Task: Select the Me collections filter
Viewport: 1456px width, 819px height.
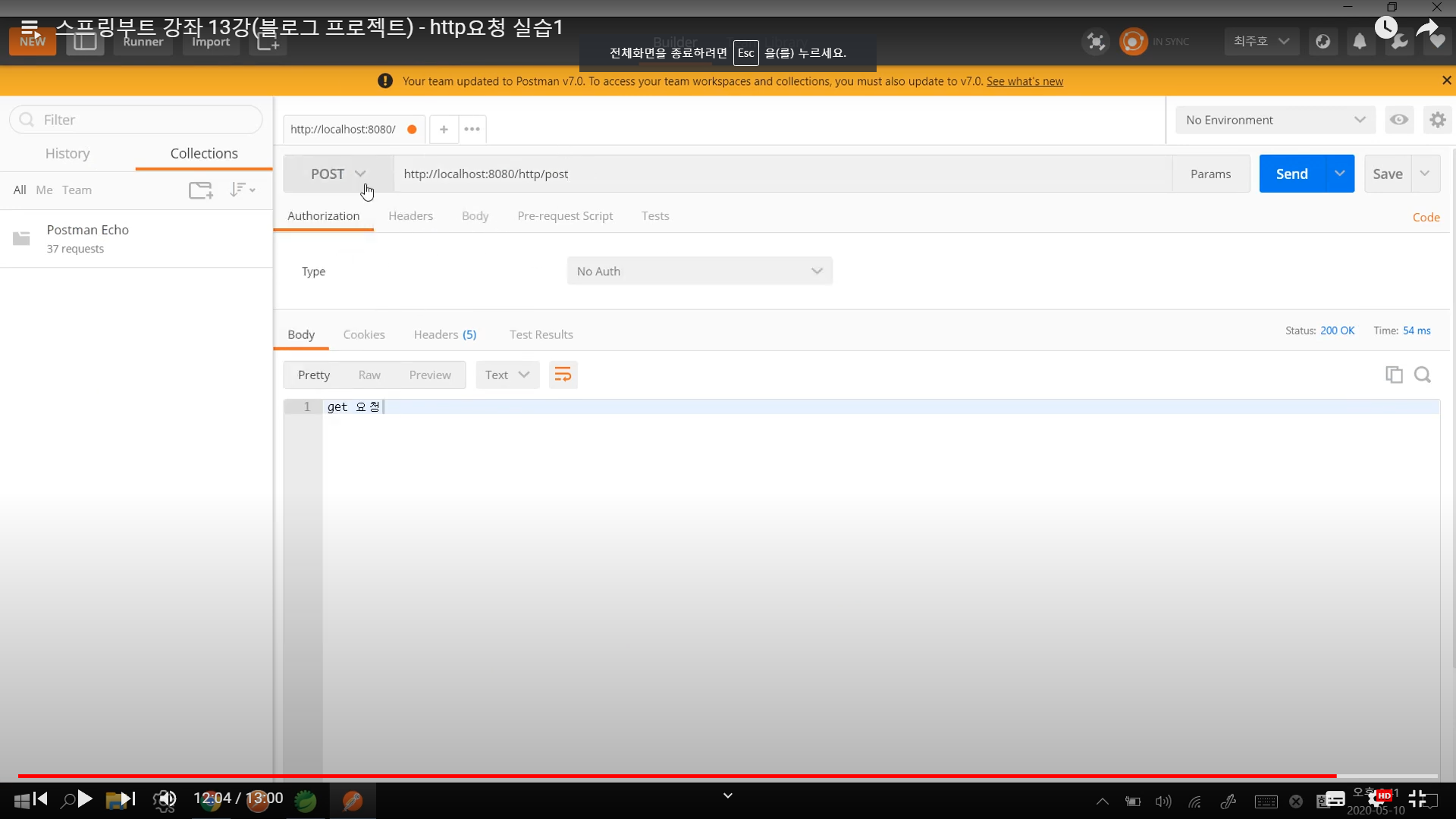Action: (44, 190)
